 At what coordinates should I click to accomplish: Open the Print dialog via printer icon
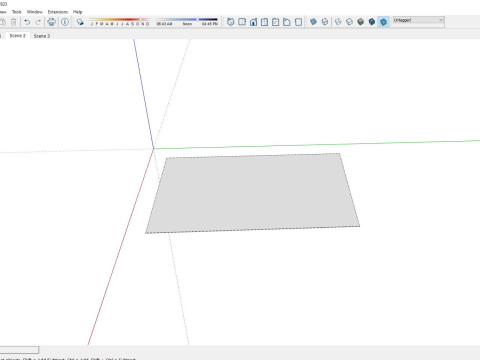pos(51,22)
